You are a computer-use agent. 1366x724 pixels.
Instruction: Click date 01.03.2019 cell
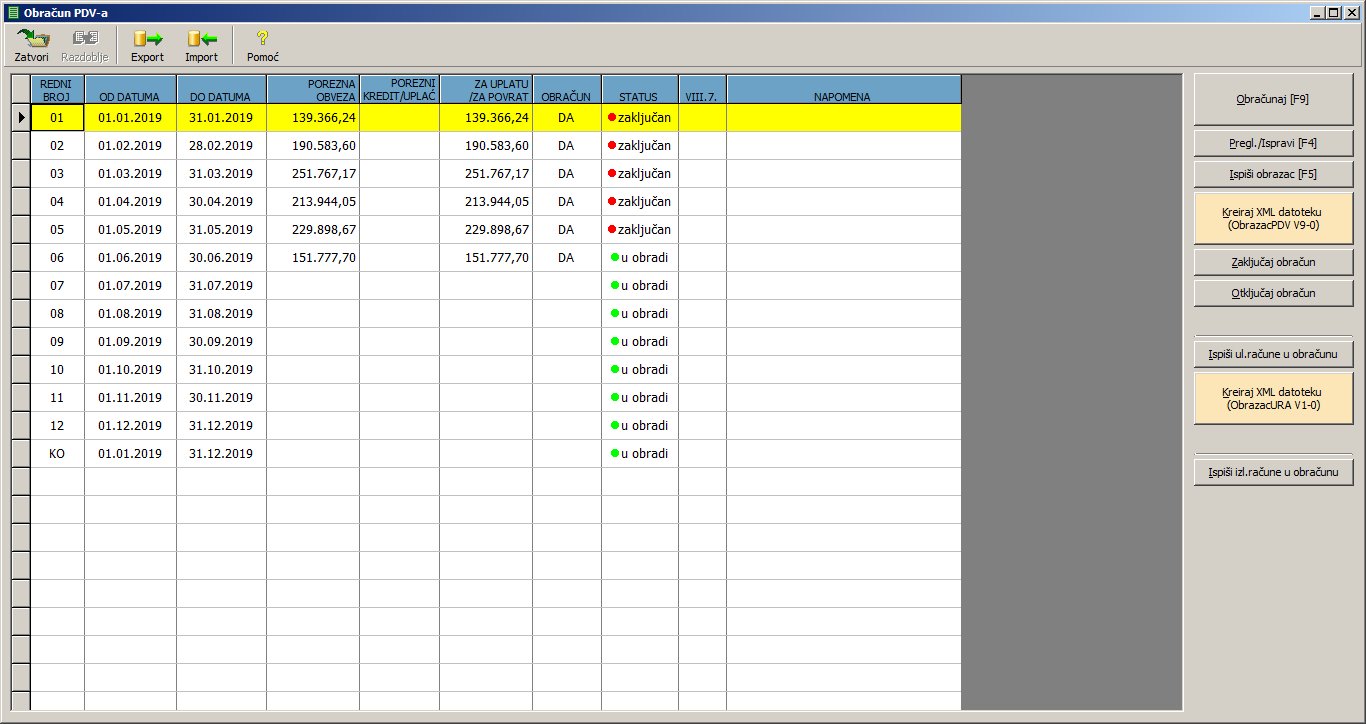(131, 173)
